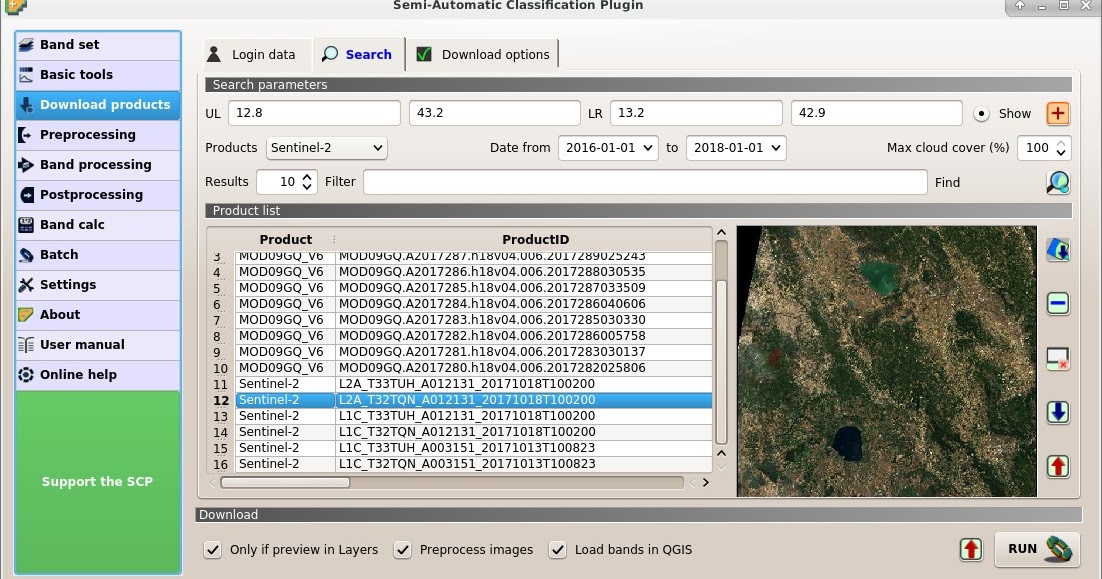Import the product list from file
The image size is (1102, 579).
point(1057,412)
